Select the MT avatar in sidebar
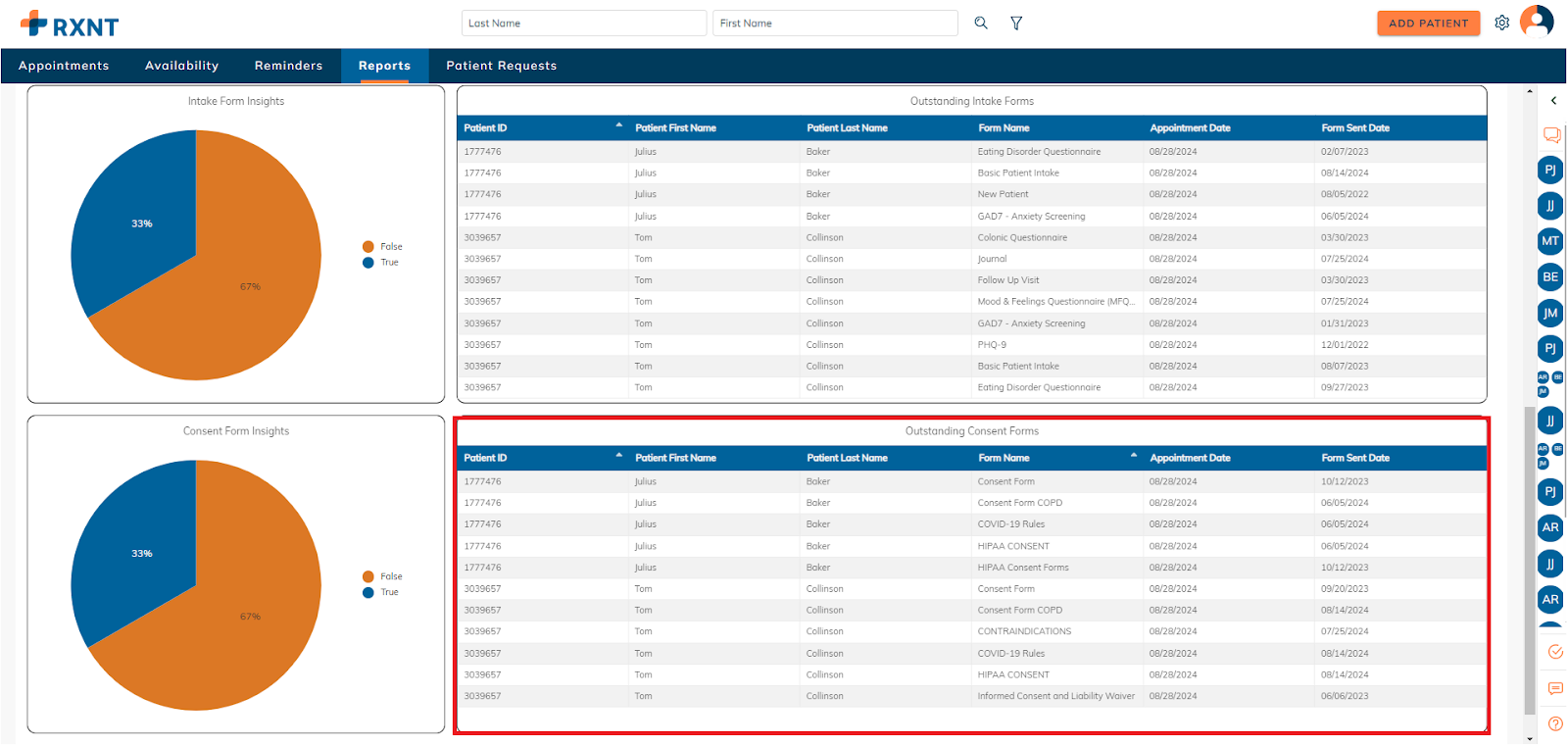Screen dimensions: 1568x745 click(1550, 241)
